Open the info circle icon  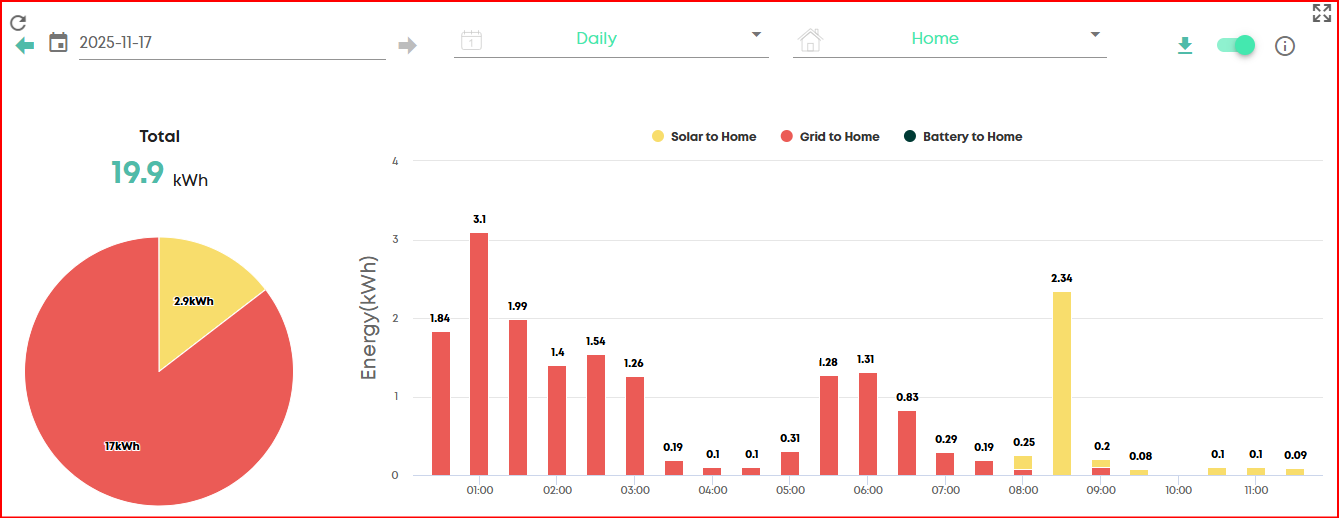pos(1285,46)
